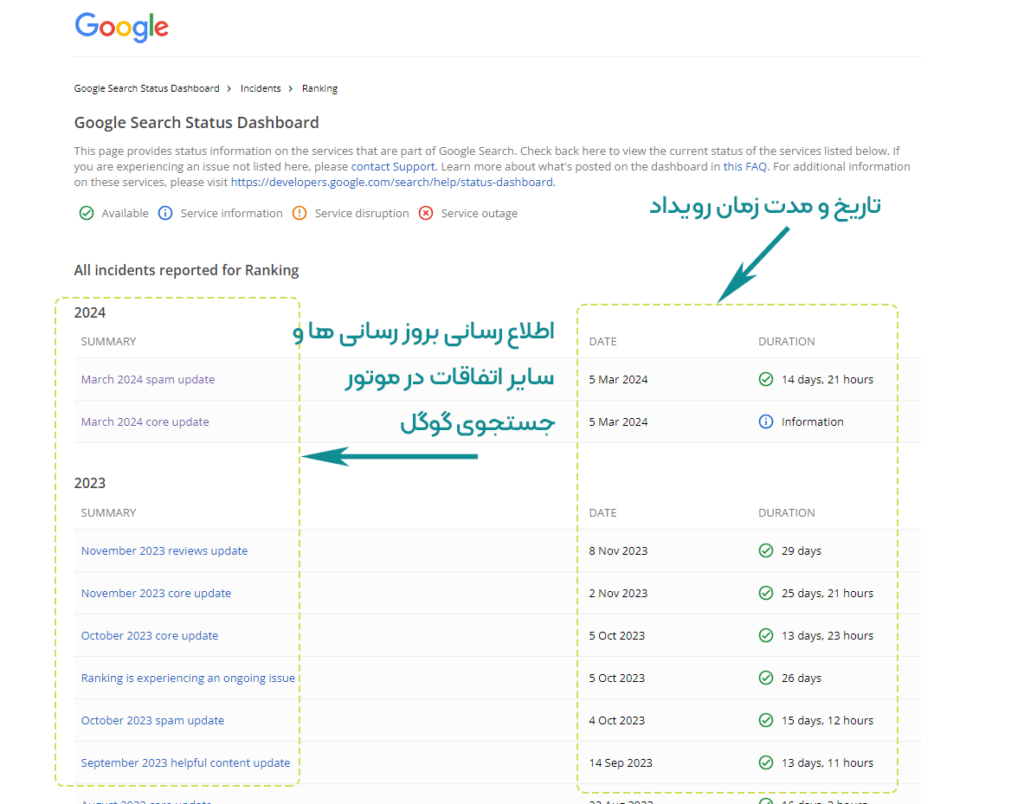Click the chevron after Incidents breadcrumb
This screenshot has width=1024, height=804.
[x=291, y=89]
